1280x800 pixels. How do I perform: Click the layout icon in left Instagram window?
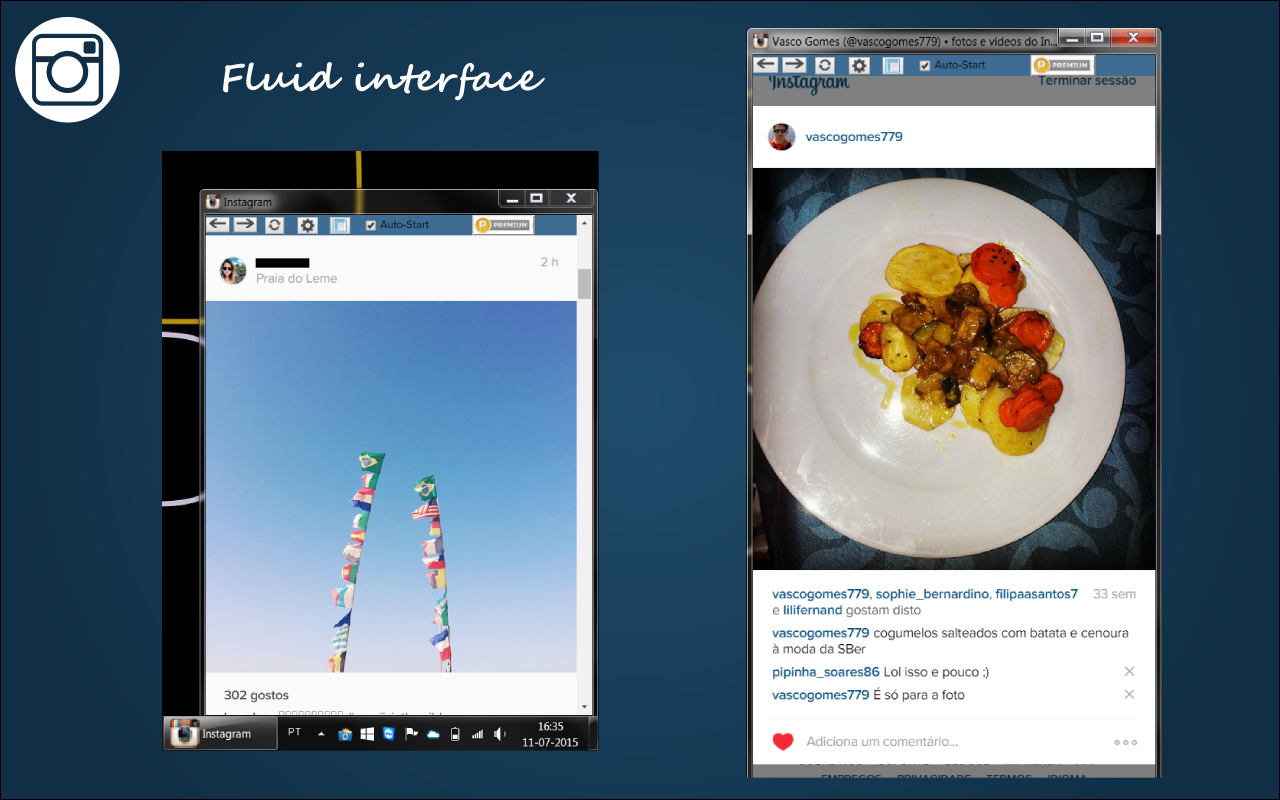[x=340, y=226]
